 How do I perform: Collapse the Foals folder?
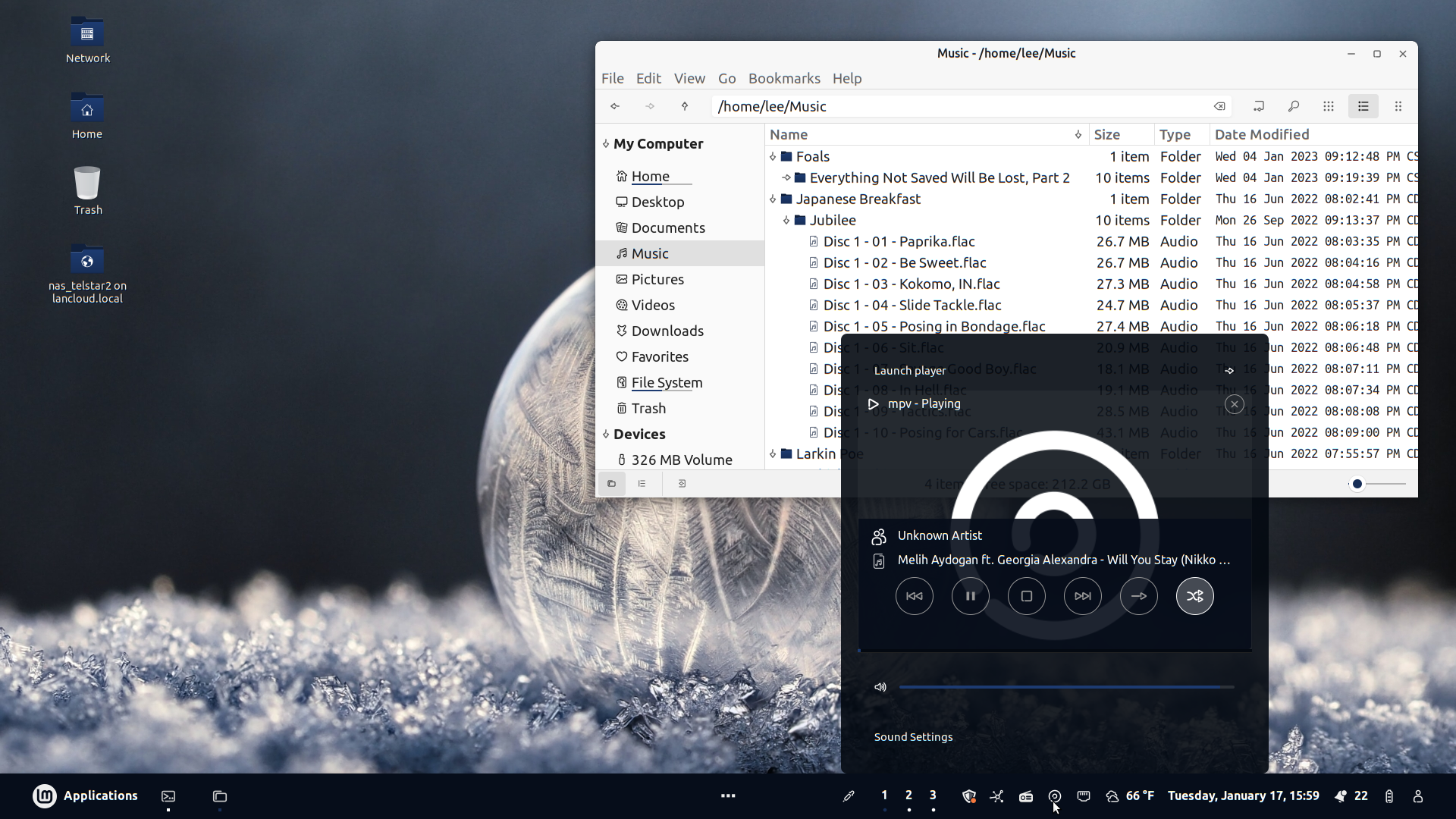pyautogui.click(x=773, y=157)
